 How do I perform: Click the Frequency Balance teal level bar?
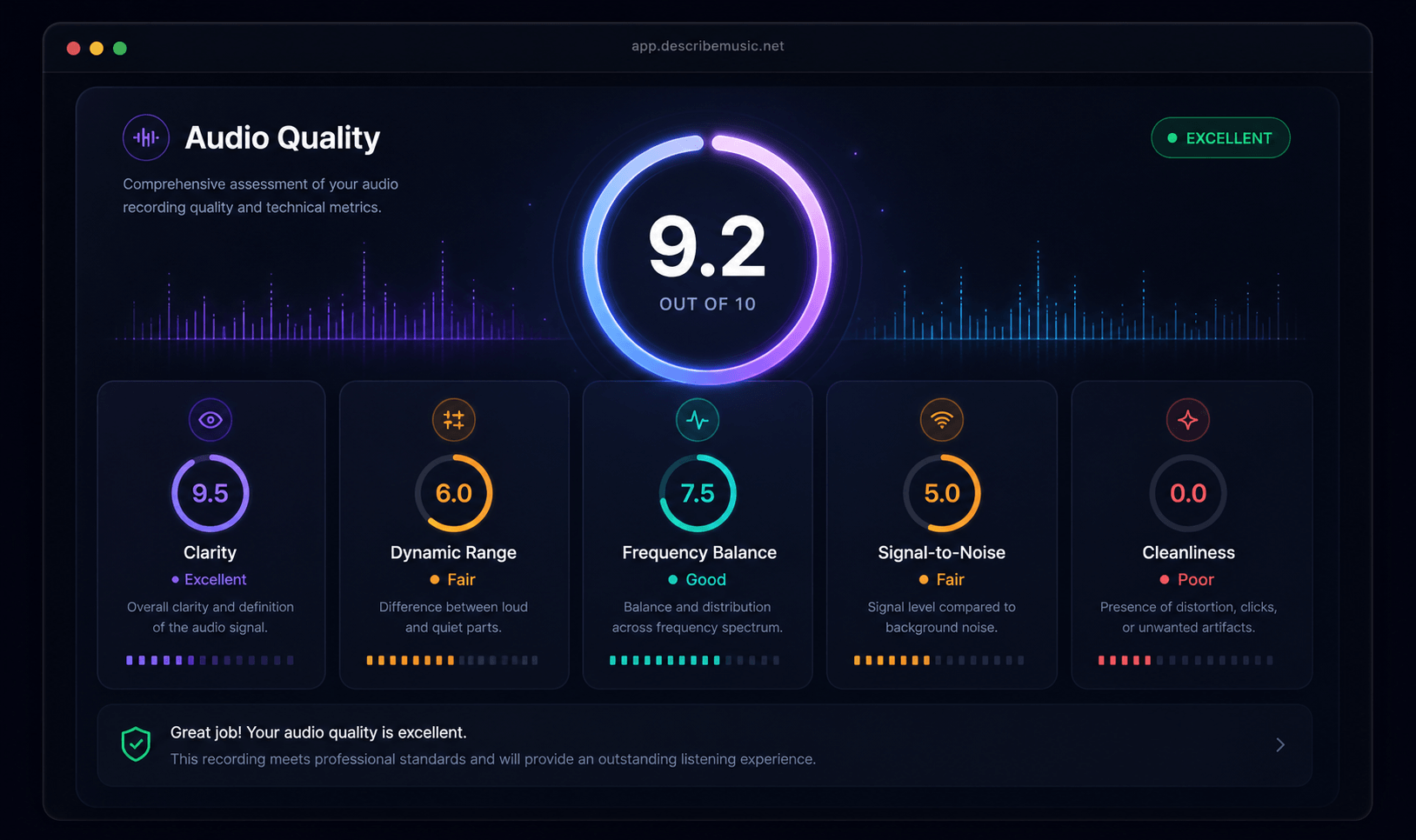tap(695, 661)
